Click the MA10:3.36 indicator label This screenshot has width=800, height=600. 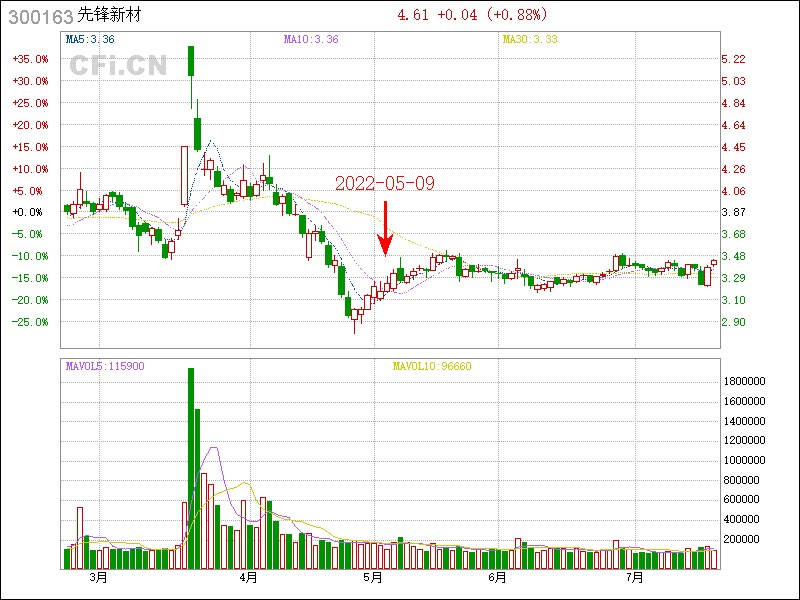tap(311, 39)
